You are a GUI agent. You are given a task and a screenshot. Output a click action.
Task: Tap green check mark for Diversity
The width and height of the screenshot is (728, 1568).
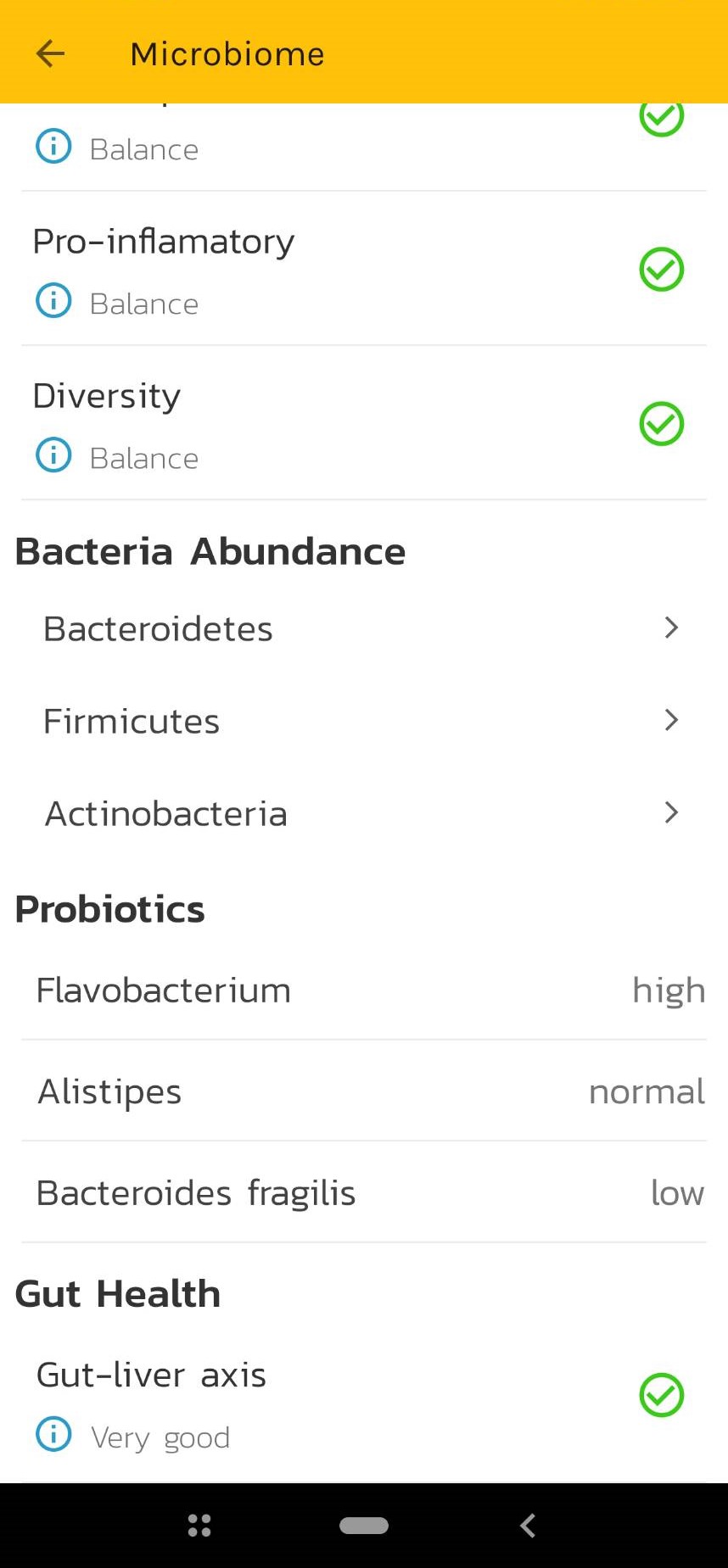pos(661,424)
